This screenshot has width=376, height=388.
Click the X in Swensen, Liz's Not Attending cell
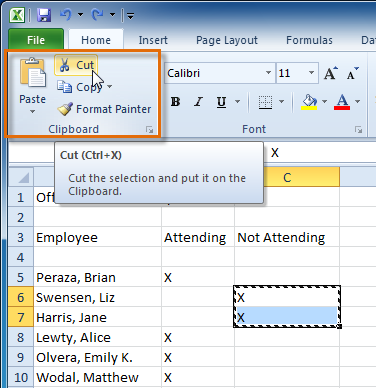pos(241,298)
